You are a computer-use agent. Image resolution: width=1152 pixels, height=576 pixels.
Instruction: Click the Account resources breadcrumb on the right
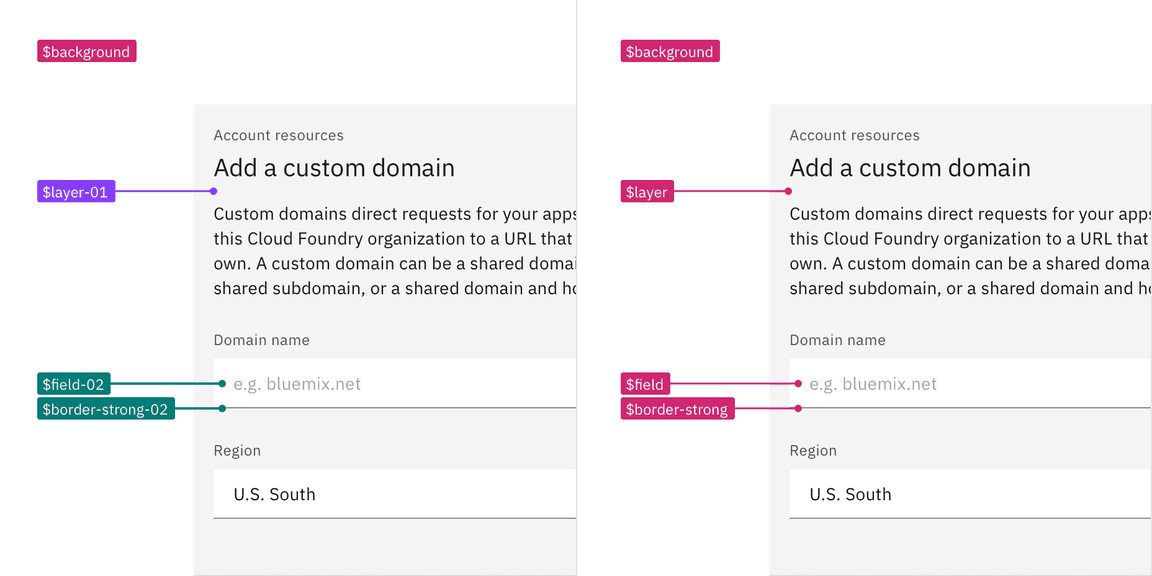[854, 135]
